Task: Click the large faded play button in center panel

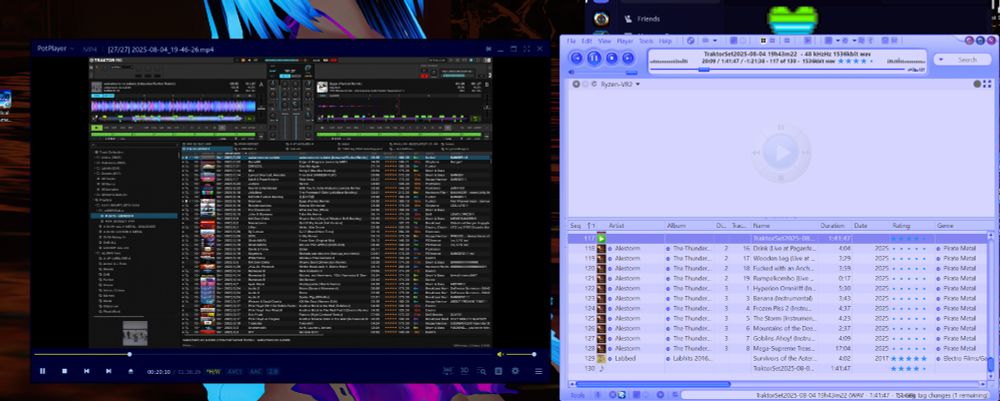Action: pos(781,153)
